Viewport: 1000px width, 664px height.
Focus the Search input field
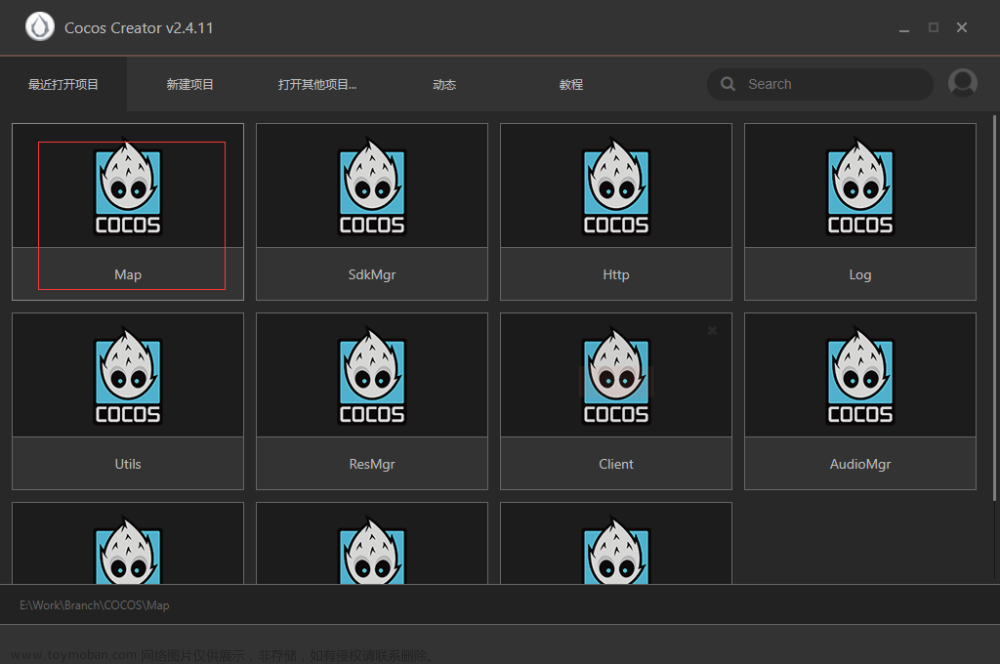pos(820,84)
